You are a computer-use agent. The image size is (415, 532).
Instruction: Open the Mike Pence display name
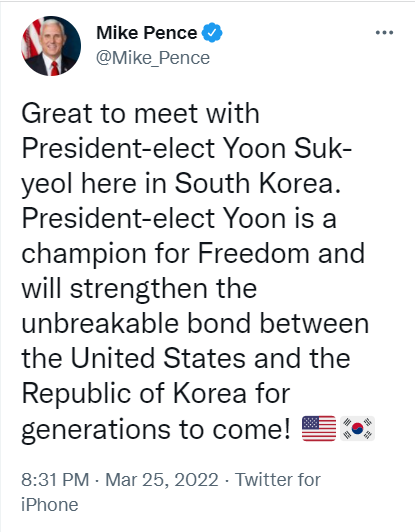click(x=147, y=33)
